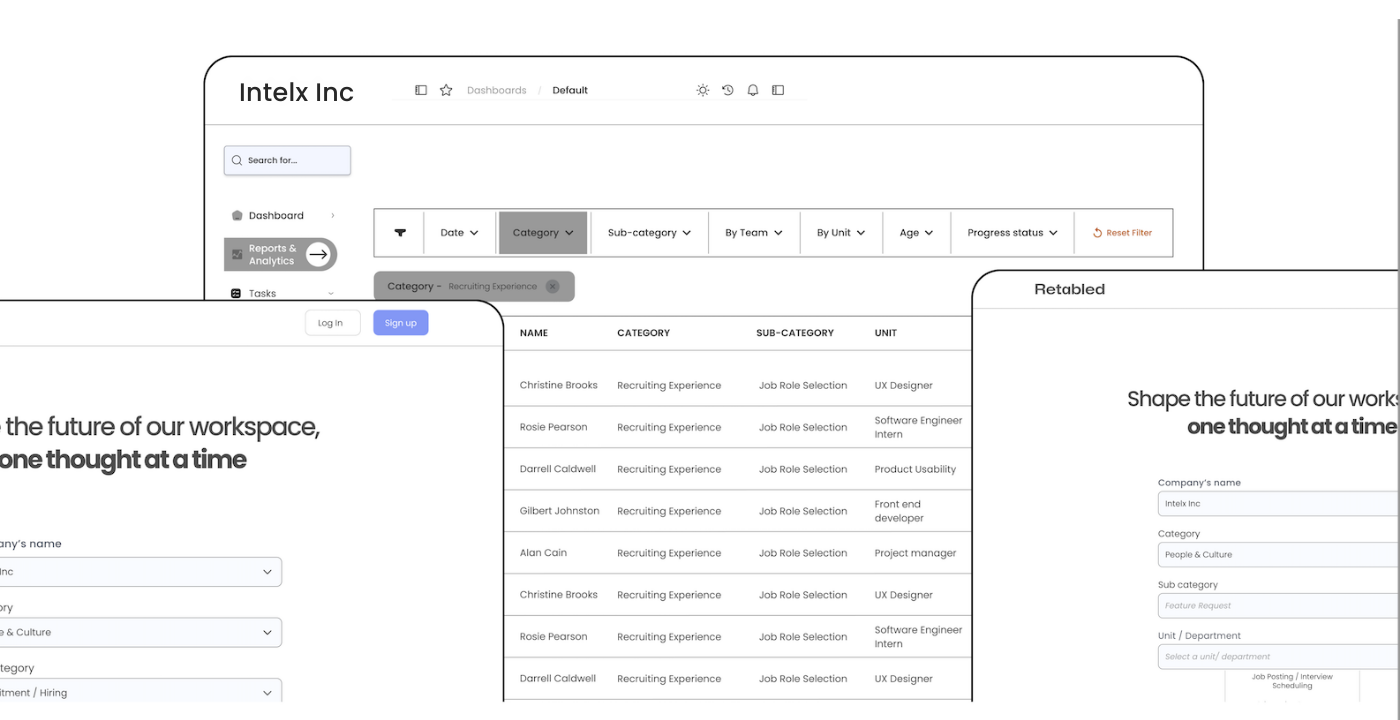
Task: Open the 'itment / Hiring' dropdown
Action: point(267,692)
